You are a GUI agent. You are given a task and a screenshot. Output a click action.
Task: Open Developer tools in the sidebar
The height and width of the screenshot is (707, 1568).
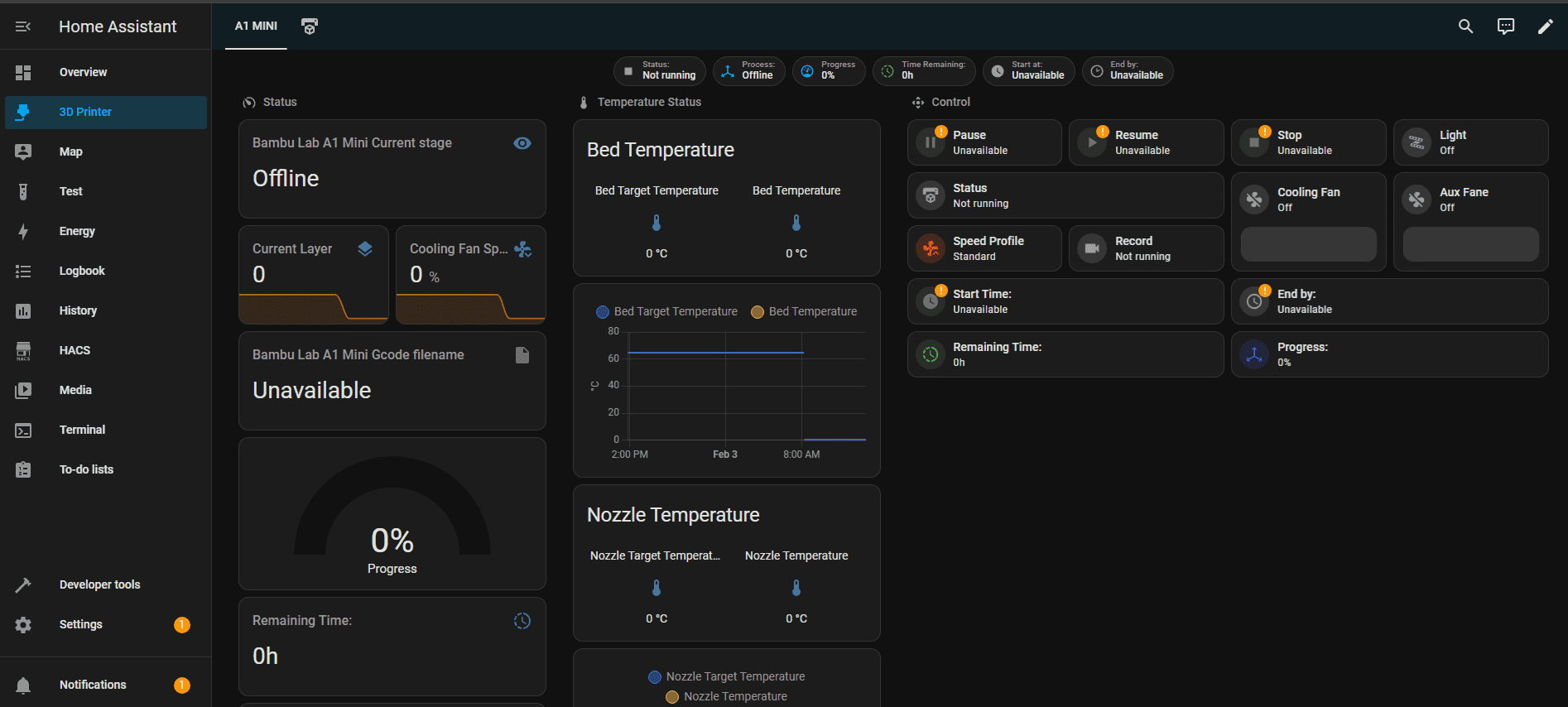pyautogui.click(x=99, y=584)
